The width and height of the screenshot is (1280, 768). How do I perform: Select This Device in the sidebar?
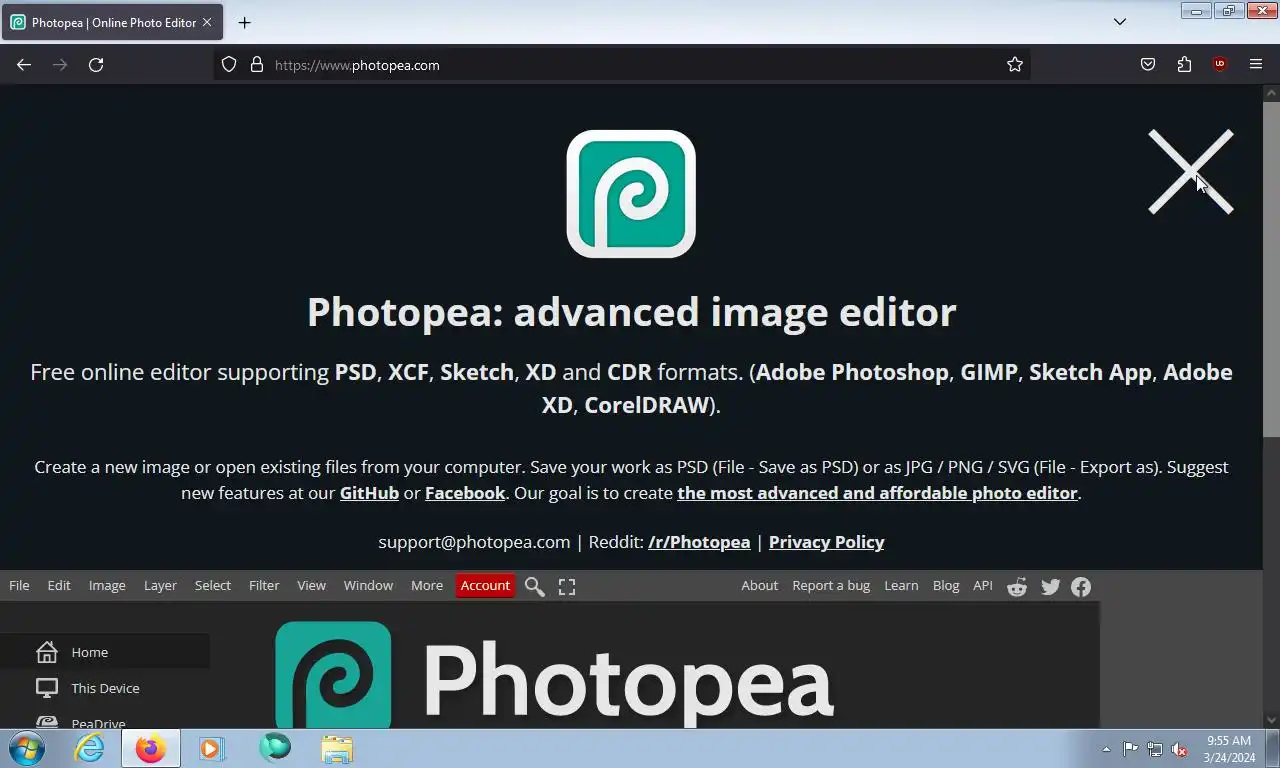105,688
